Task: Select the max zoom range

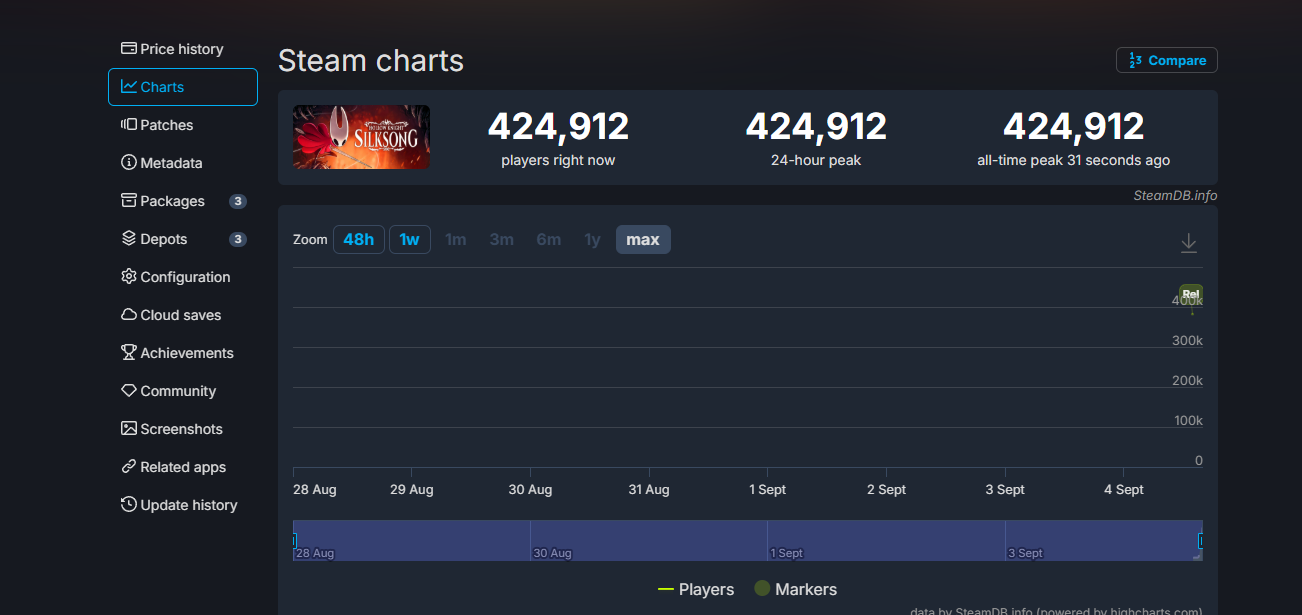Action: 643,240
